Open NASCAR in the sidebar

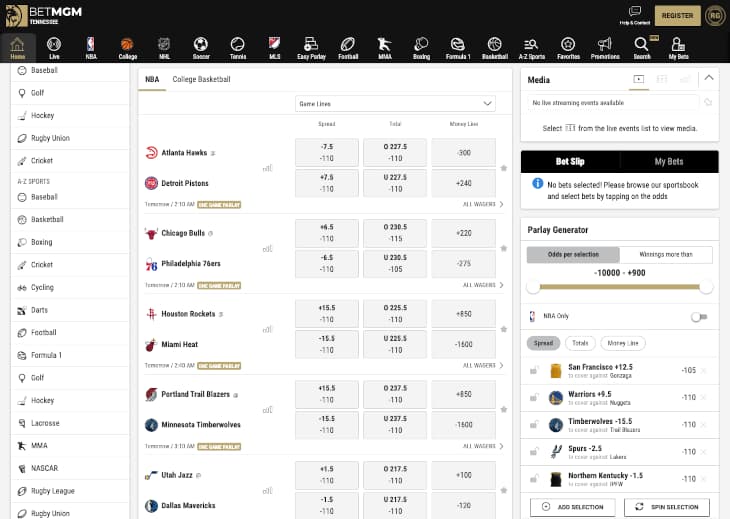pos(70,468)
